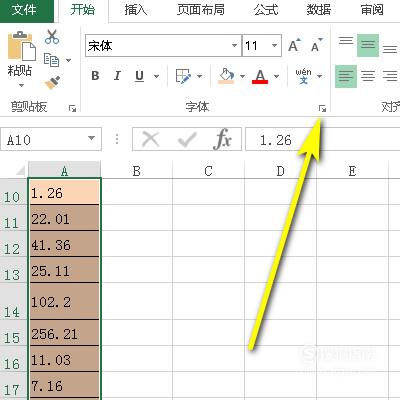The height and width of the screenshot is (400, 400).
Task: Open the Borders dropdown arrow
Action: pos(200,76)
